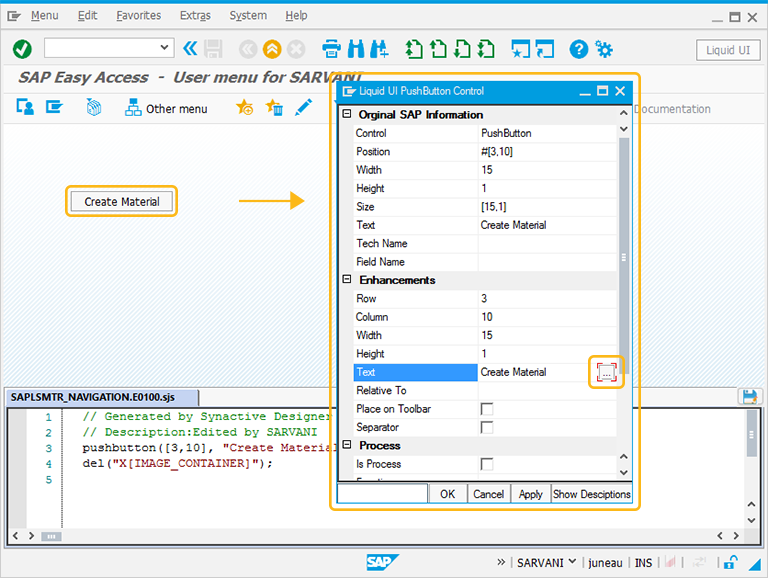Toggle the Separator checkbox

487,427
